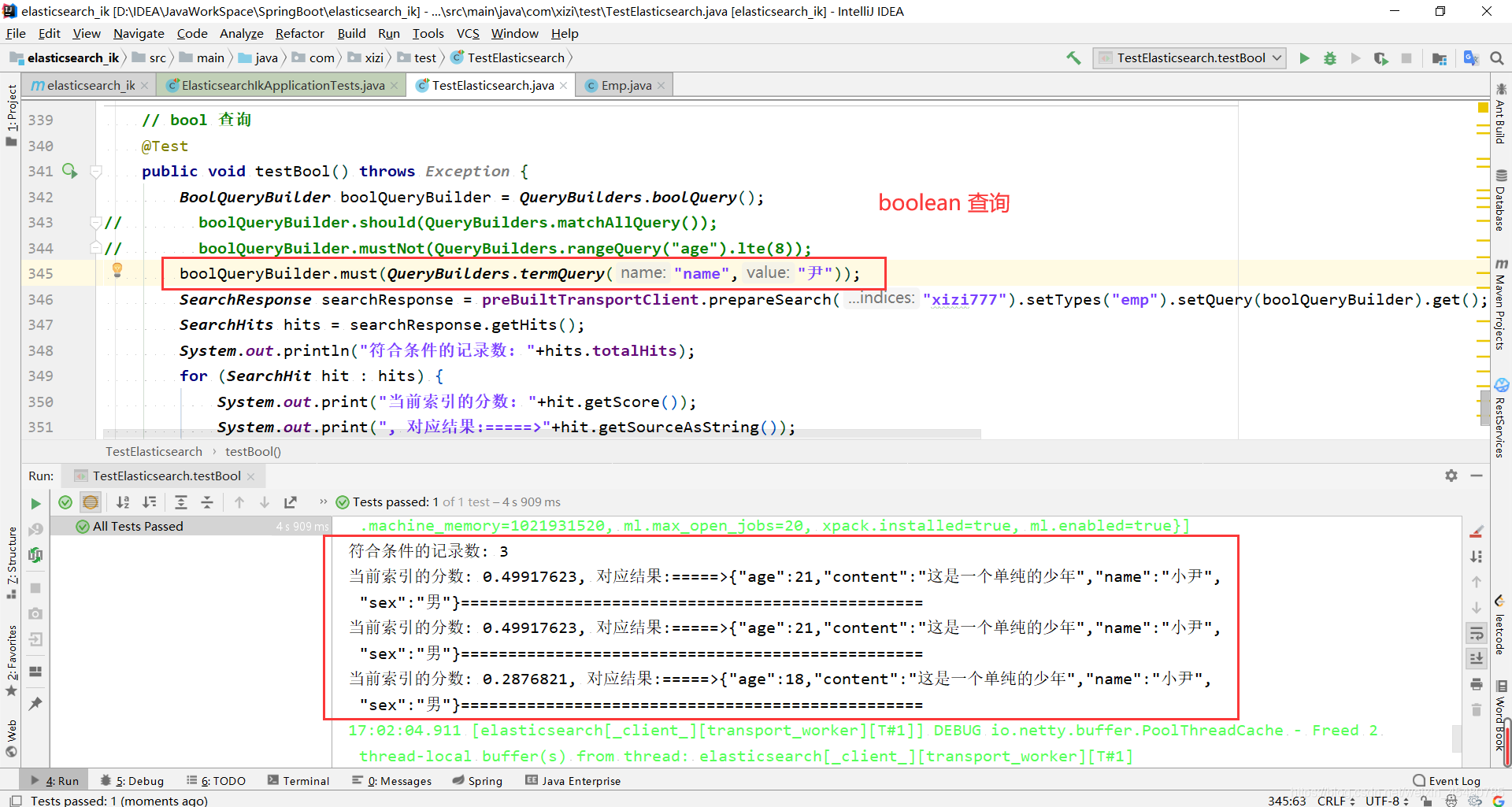Show more Run toolbar actions chevron
The width and height of the screenshot is (1512, 807).
[x=323, y=502]
